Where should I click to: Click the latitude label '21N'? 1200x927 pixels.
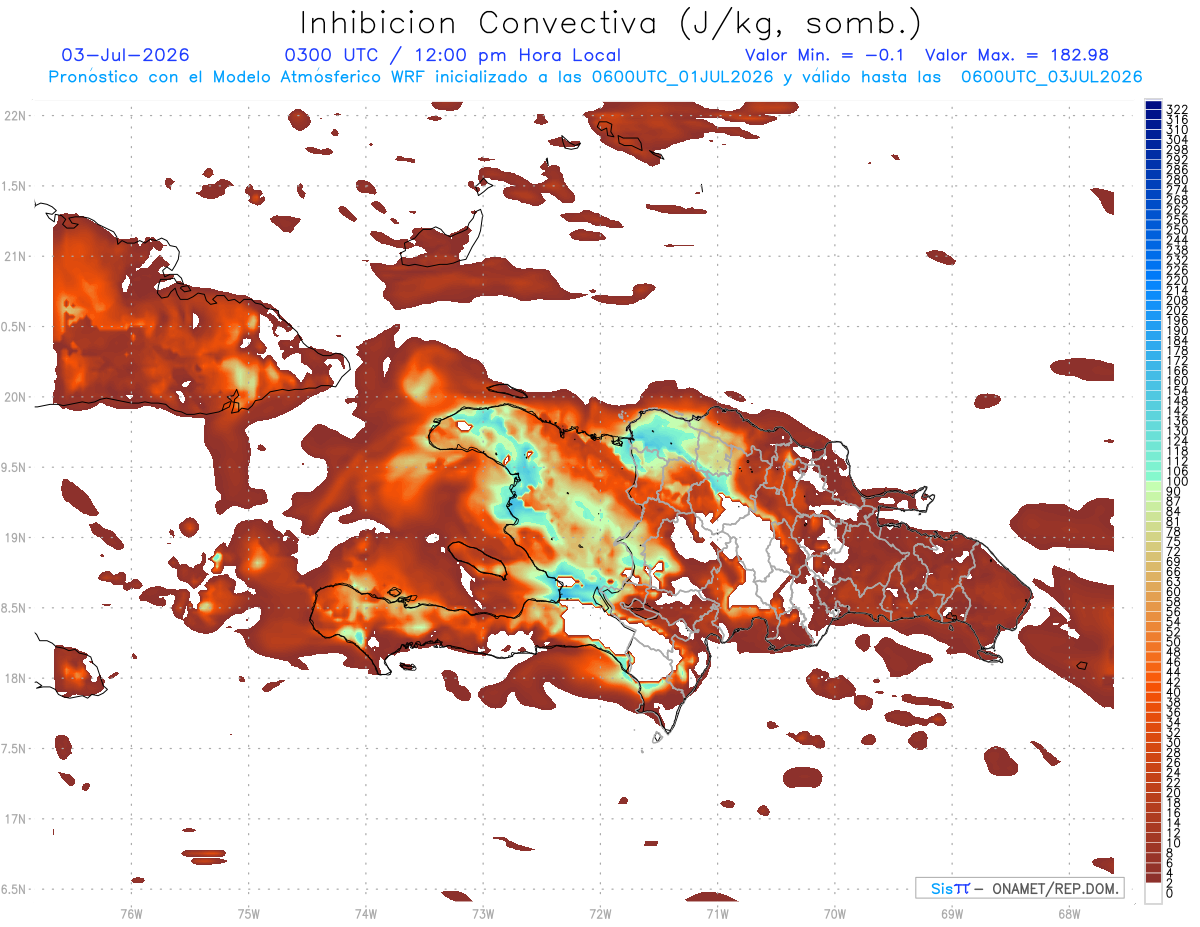pyautogui.click(x=14, y=256)
